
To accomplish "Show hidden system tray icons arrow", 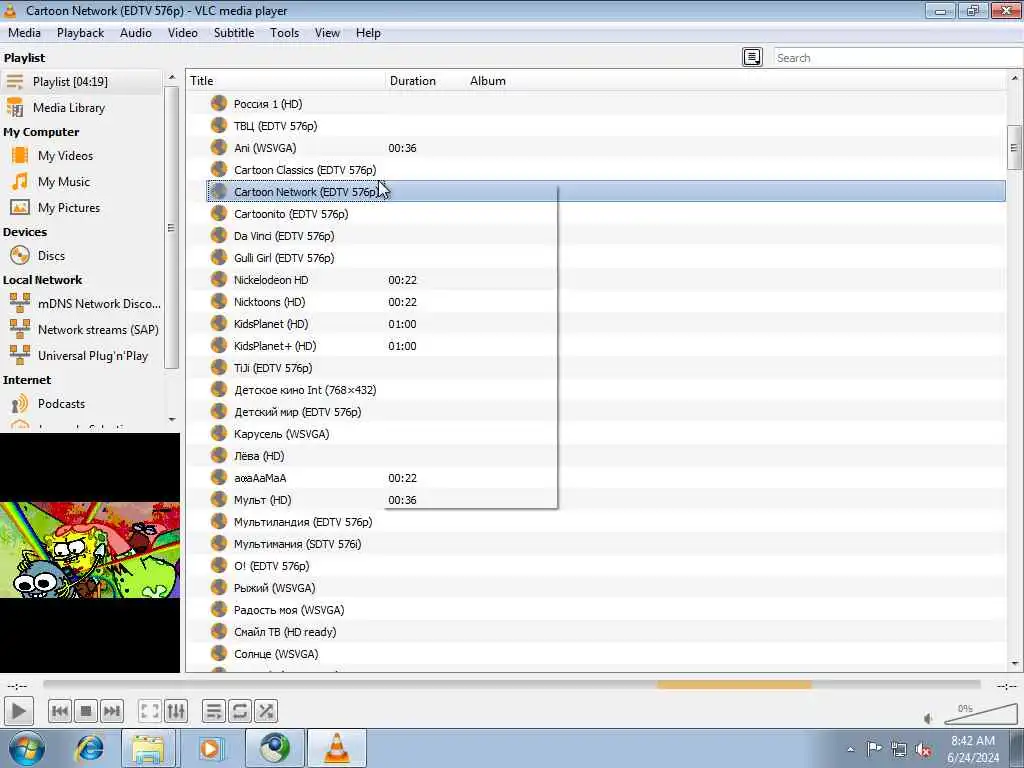I will [850, 749].
